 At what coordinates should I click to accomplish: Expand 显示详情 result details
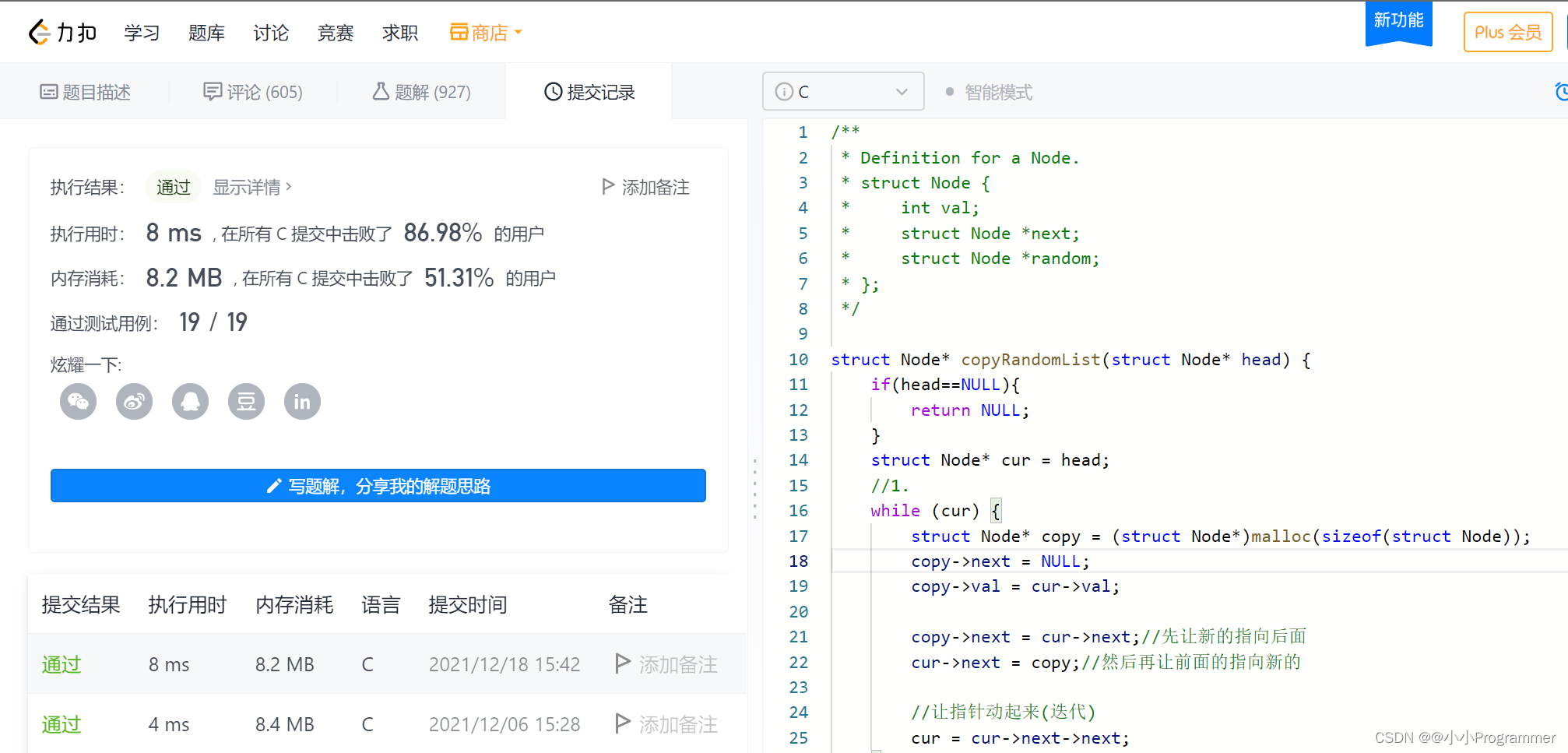tap(252, 187)
